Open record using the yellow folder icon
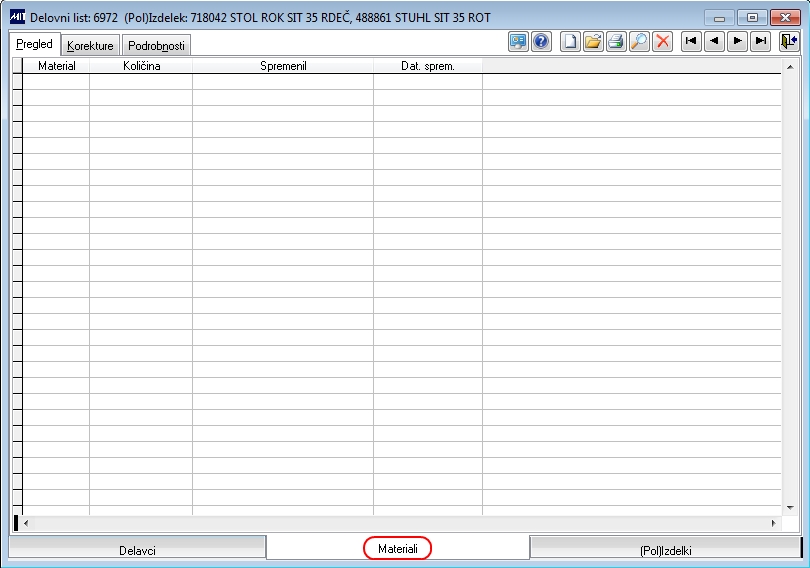Screen dimensions: 810x568 (593, 41)
